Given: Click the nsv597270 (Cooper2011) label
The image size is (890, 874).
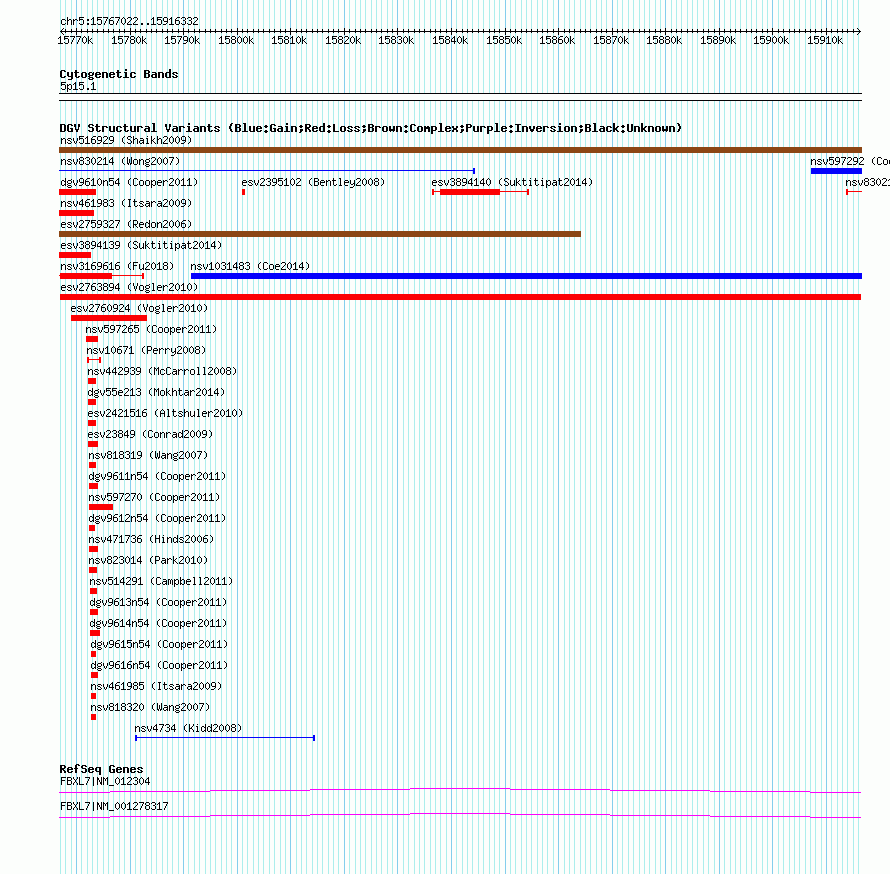Looking at the screenshot, I should [x=154, y=497].
